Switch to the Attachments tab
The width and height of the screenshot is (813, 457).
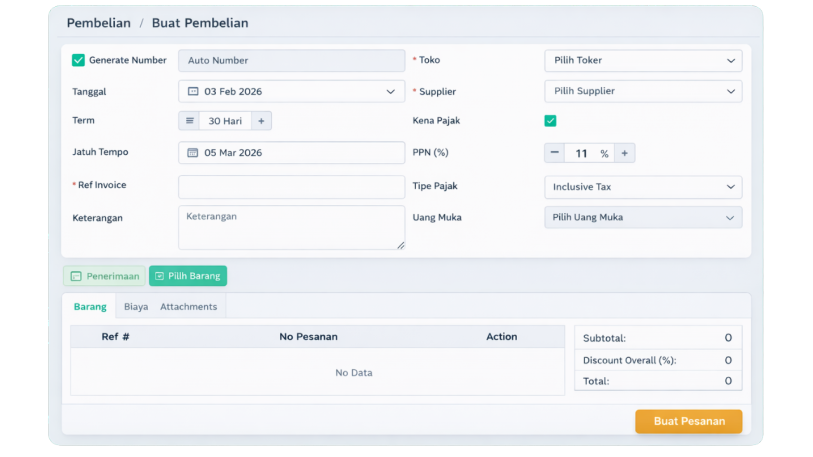[x=188, y=307]
